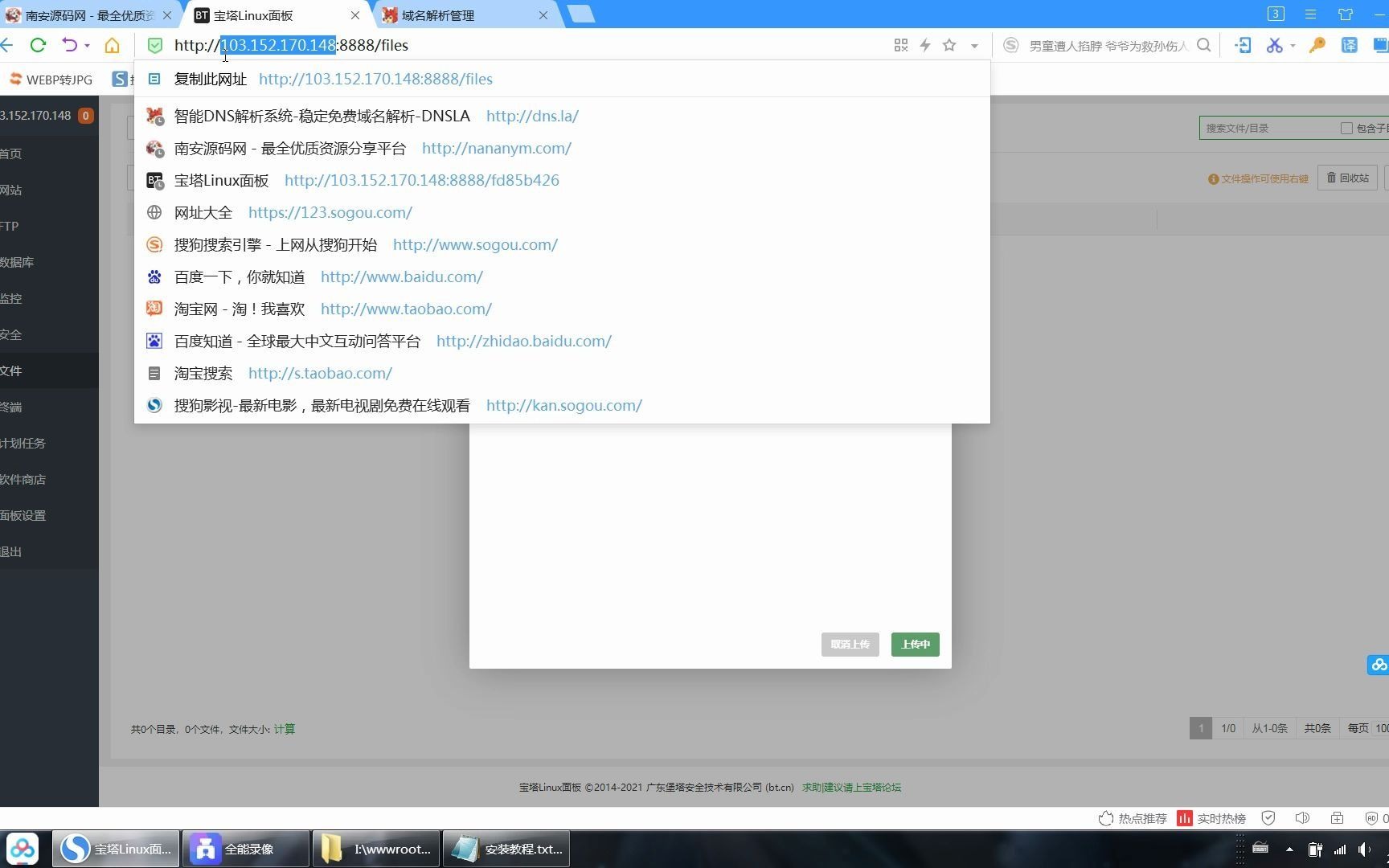This screenshot has height=868, width=1389.
Task: Expand the address bar dropdown arrow
Action: pos(974,46)
